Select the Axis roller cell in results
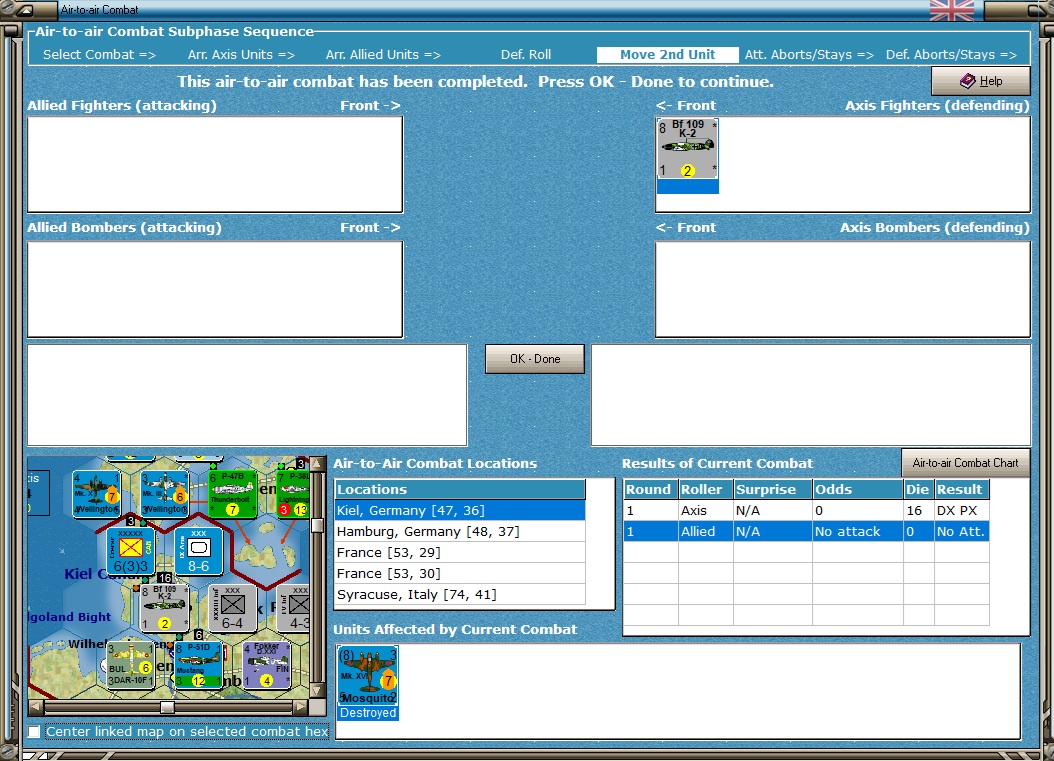The image size is (1054, 761). 704,510
